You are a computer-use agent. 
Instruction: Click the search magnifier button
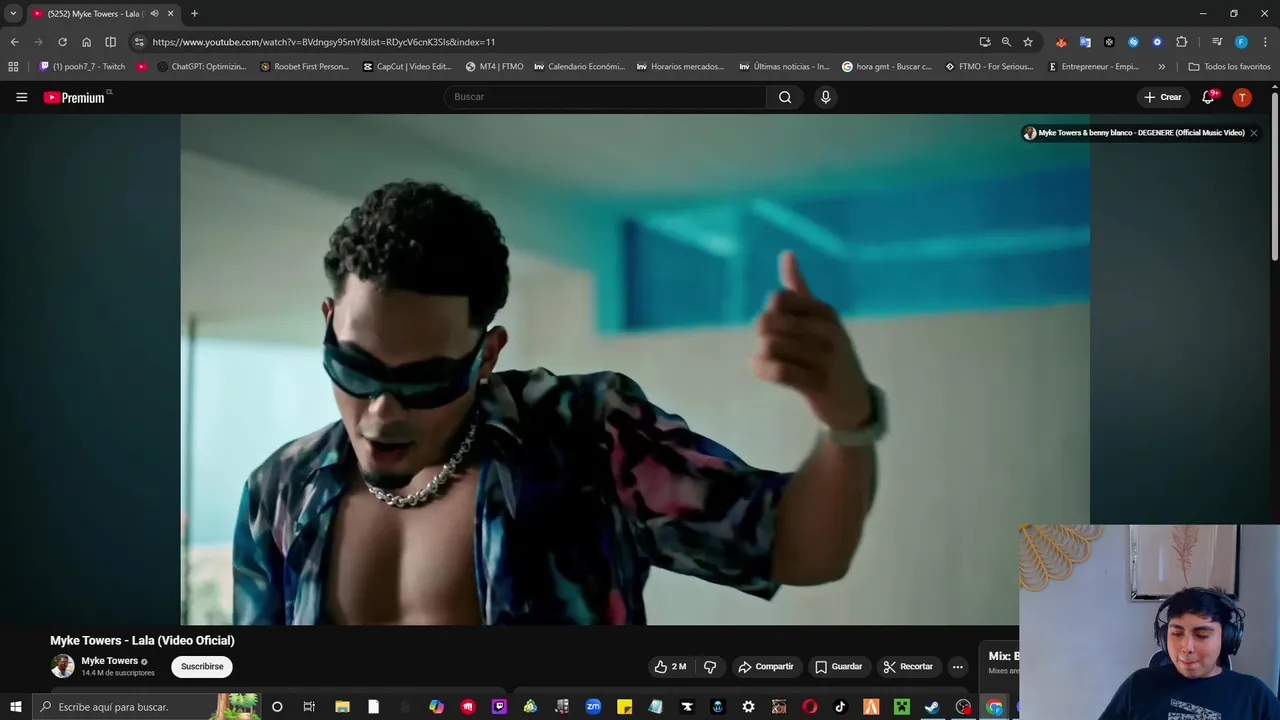[785, 97]
